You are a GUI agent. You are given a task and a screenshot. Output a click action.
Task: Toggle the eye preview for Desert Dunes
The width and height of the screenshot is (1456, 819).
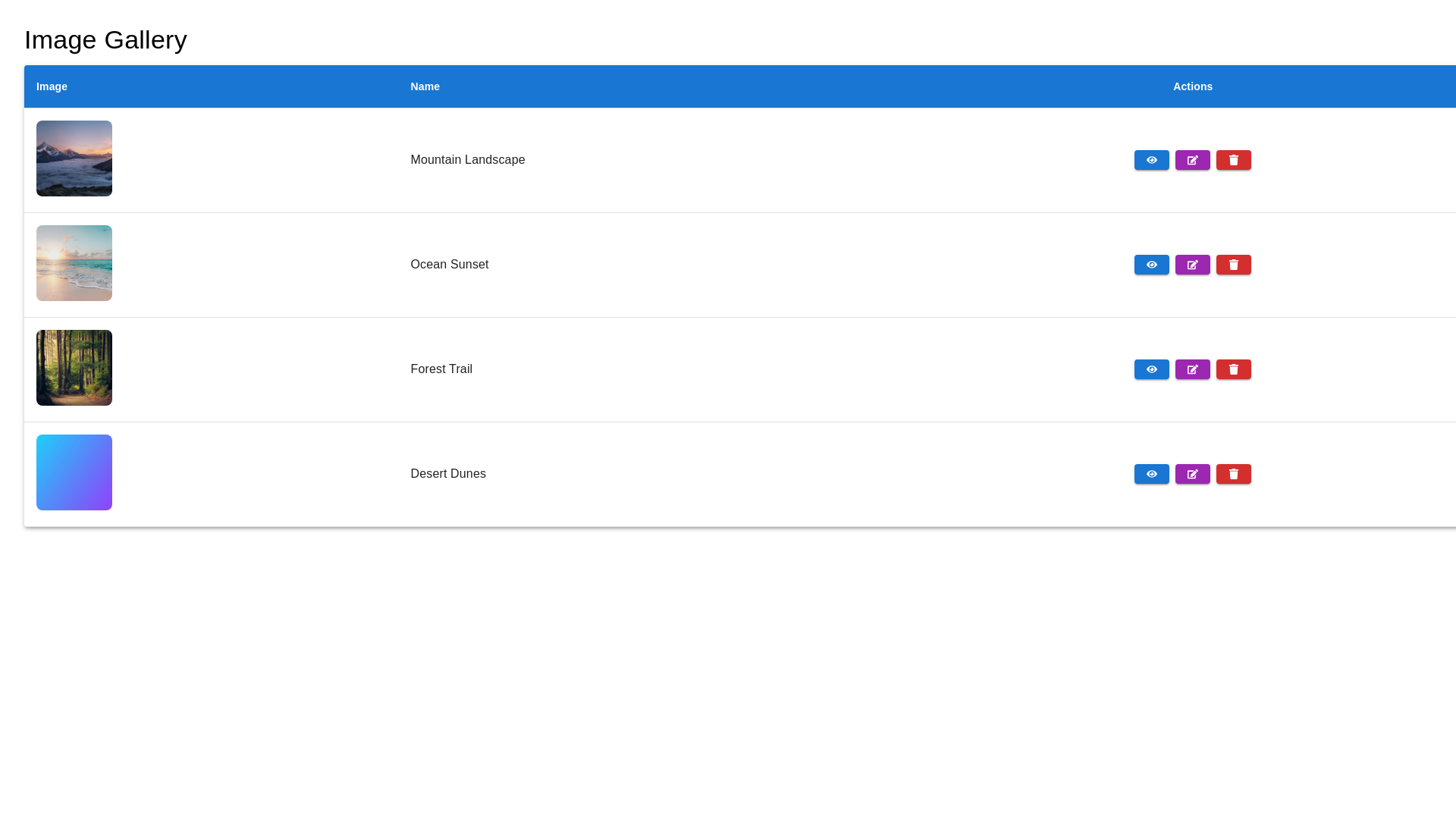[1151, 473]
